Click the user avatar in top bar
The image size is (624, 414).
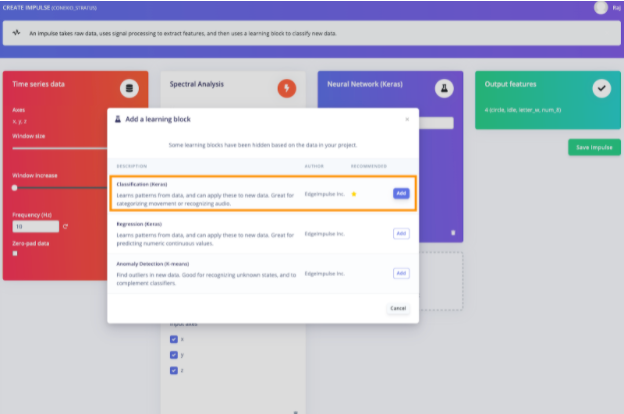click(600, 7)
